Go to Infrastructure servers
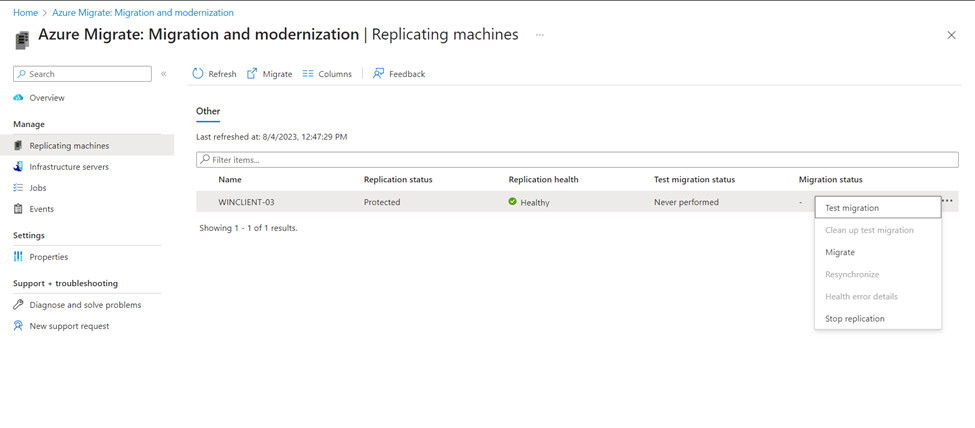 [68, 167]
